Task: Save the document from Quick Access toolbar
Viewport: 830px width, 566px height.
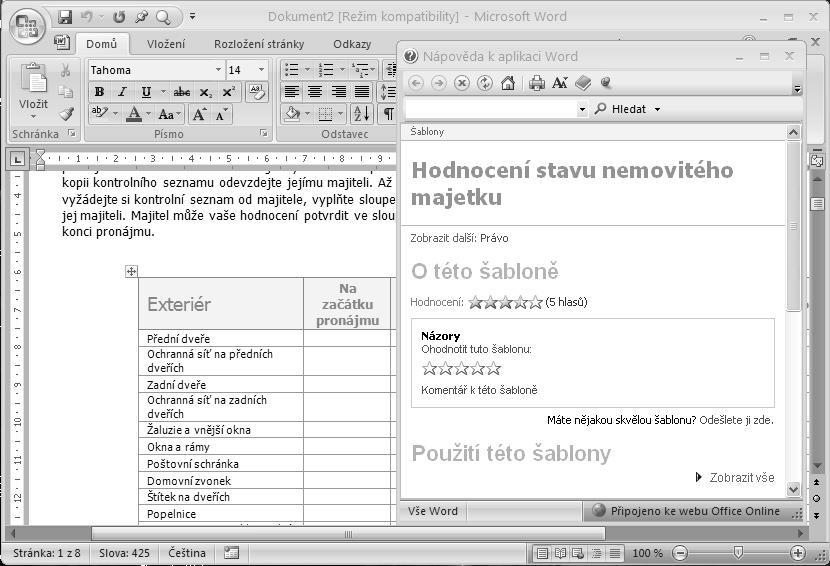Action: (x=65, y=17)
